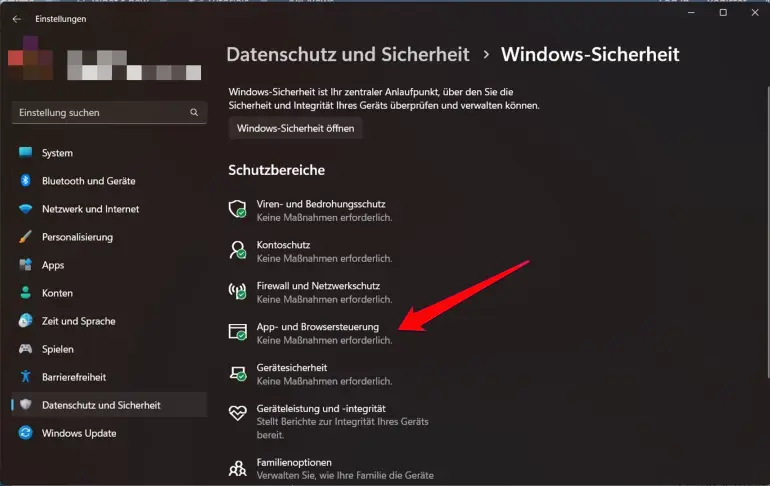Click the System monitor icon in sidebar
This screenshot has height=486, width=770.
coord(26,152)
